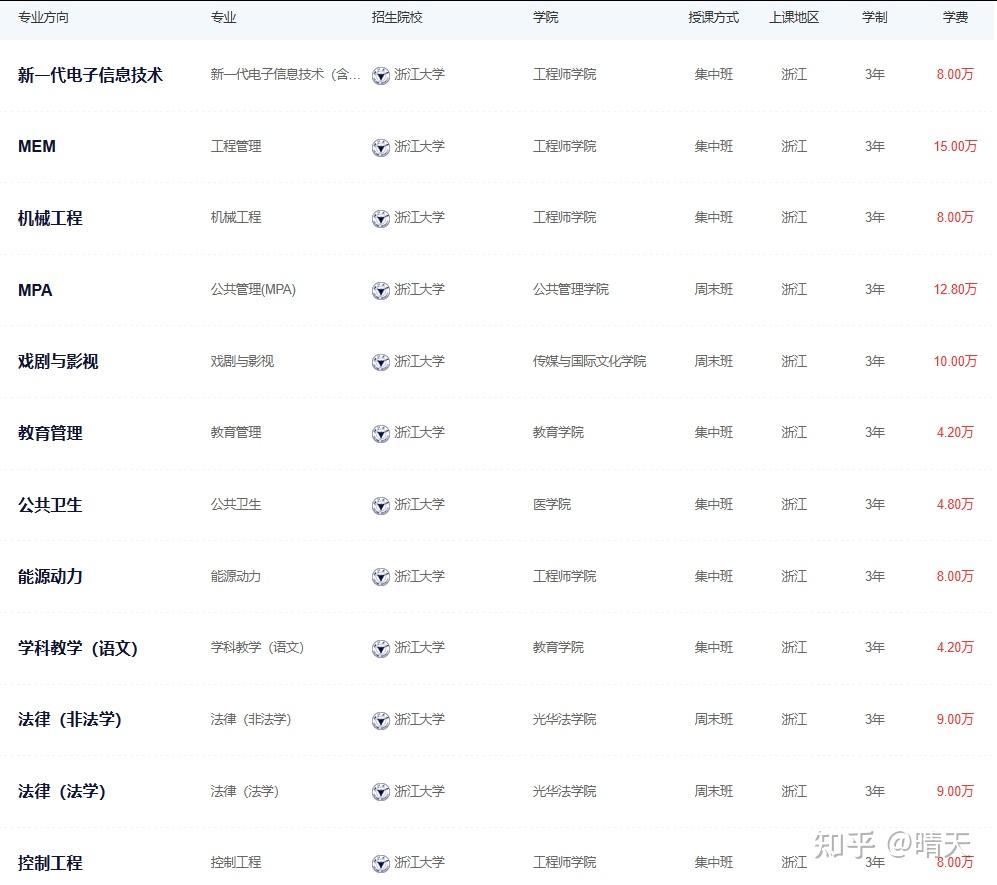Screen dimensions: 997x885
Task: Open the 新一代电子信息技术 program title
Action: point(90,75)
